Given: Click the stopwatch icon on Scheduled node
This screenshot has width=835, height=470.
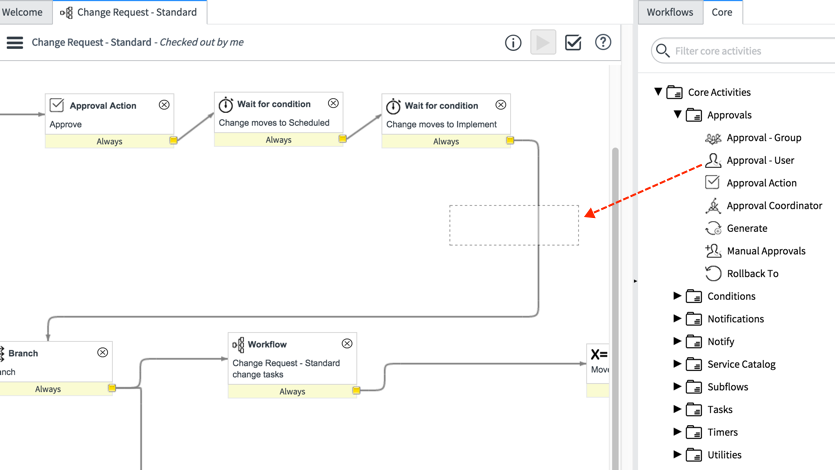Looking at the screenshot, I should pos(226,104).
